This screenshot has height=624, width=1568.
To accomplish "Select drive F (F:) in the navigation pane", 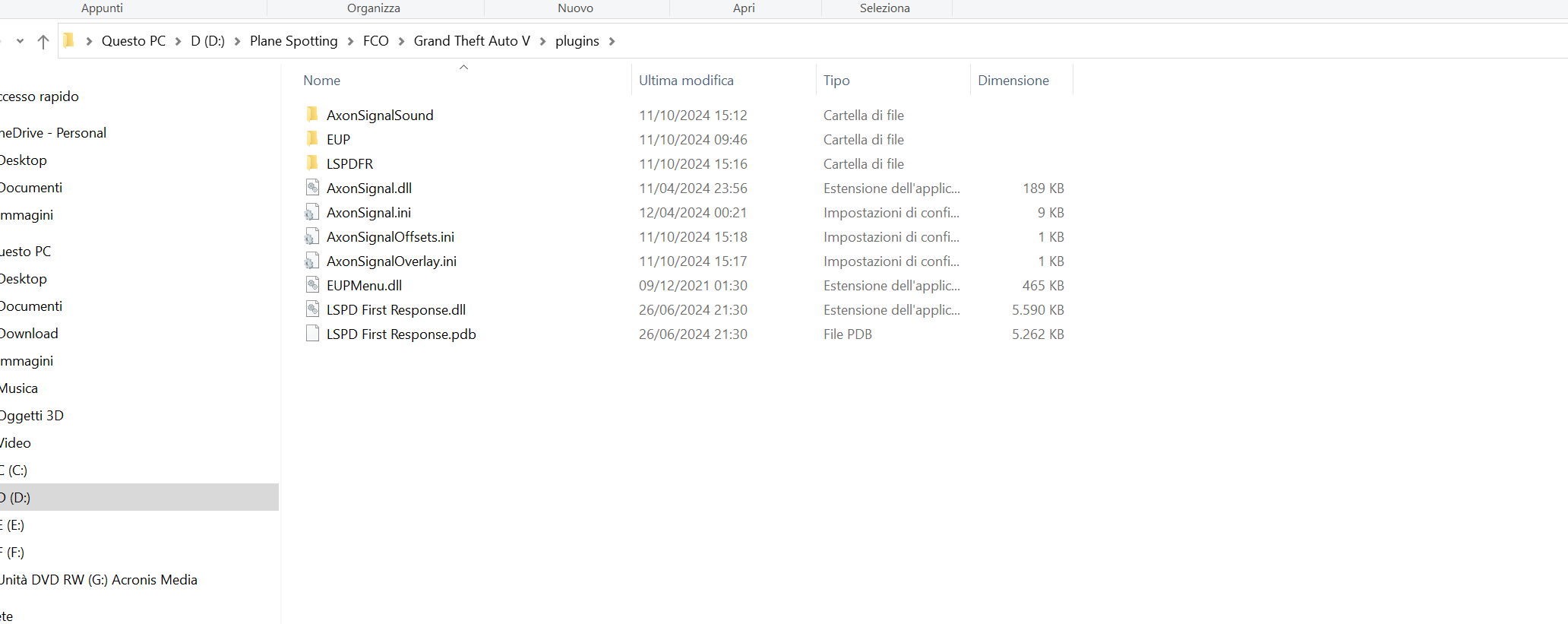I will tap(12, 553).
